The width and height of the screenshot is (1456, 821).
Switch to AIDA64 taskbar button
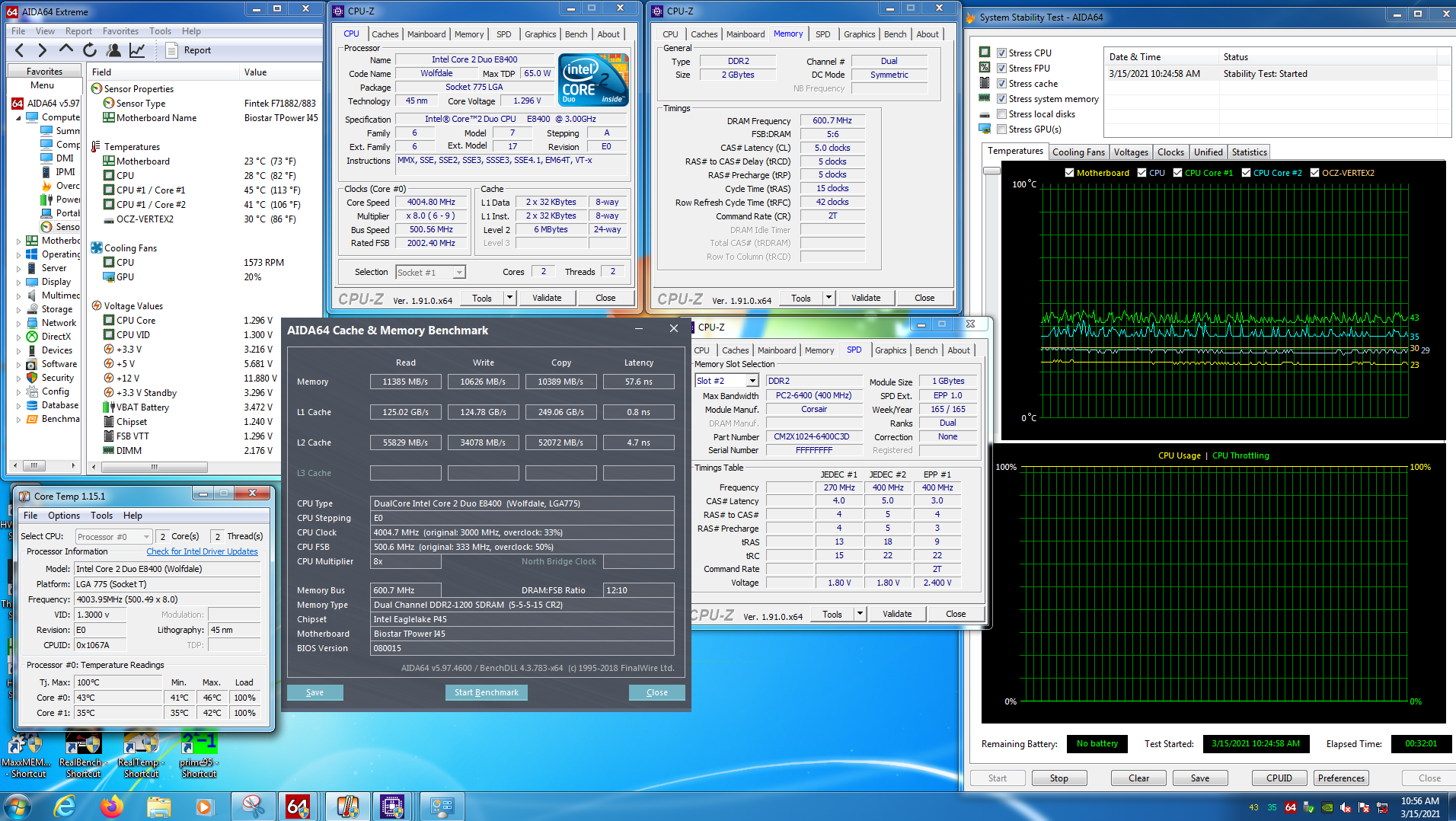click(299, 806)
